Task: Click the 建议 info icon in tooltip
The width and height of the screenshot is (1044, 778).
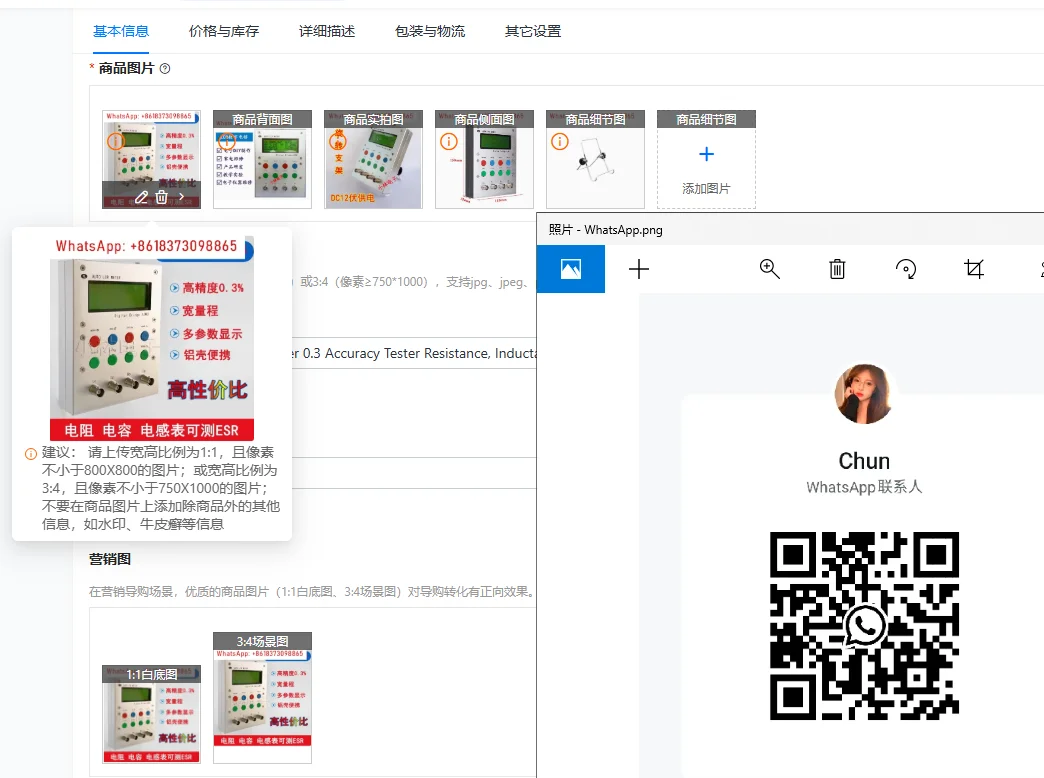Action: tap(31, 454)
